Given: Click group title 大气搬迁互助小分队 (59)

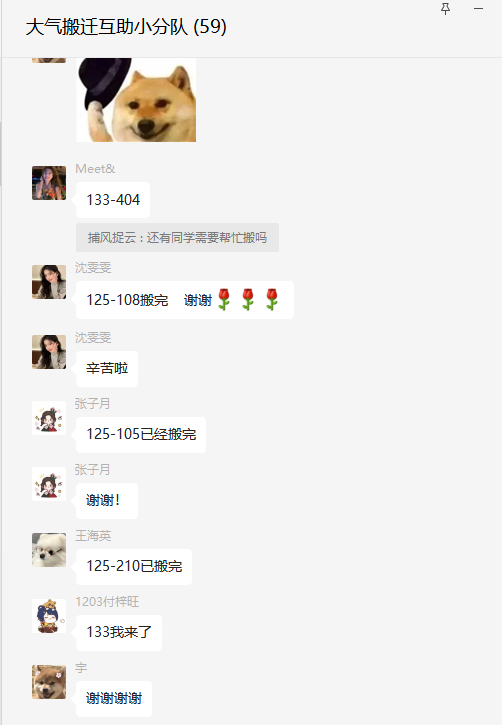Looking at the screenshot, I should [x=126, y=27].
